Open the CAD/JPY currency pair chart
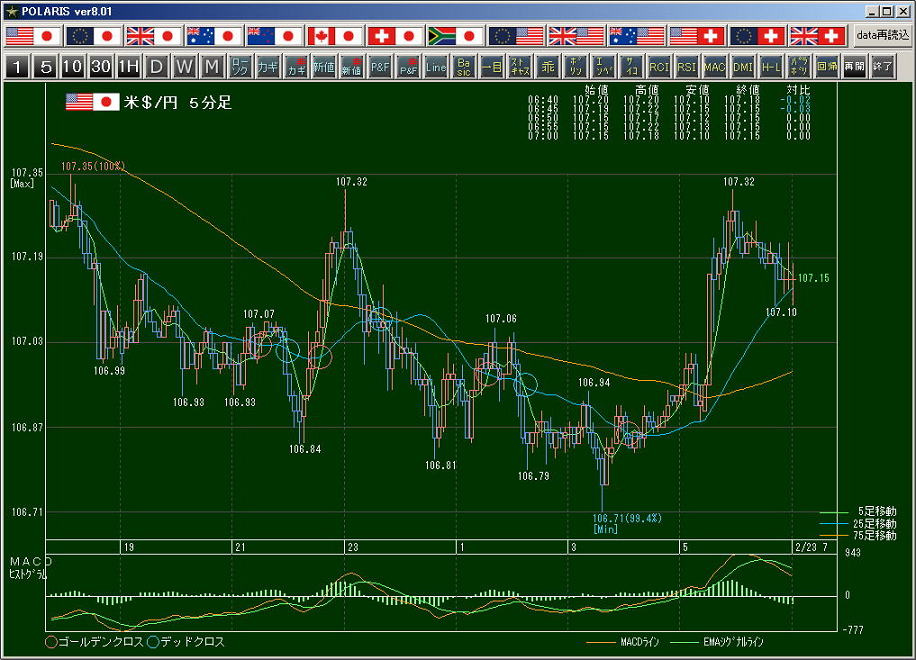916x660 pixels. 335,36
